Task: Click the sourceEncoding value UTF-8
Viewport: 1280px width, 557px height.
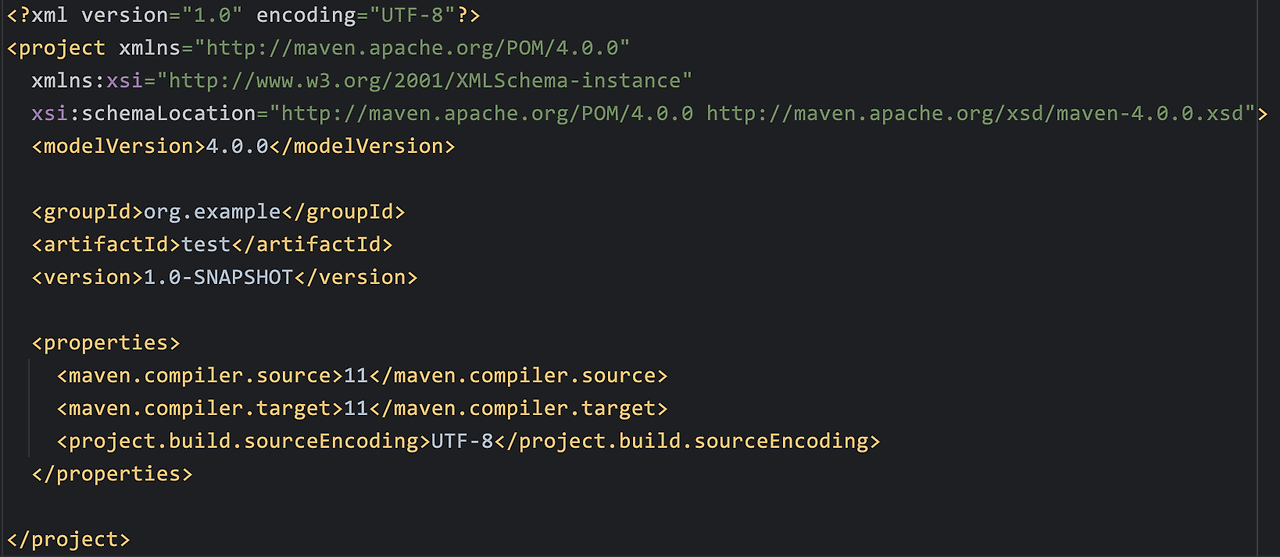Action: click(x=462, y=441)
